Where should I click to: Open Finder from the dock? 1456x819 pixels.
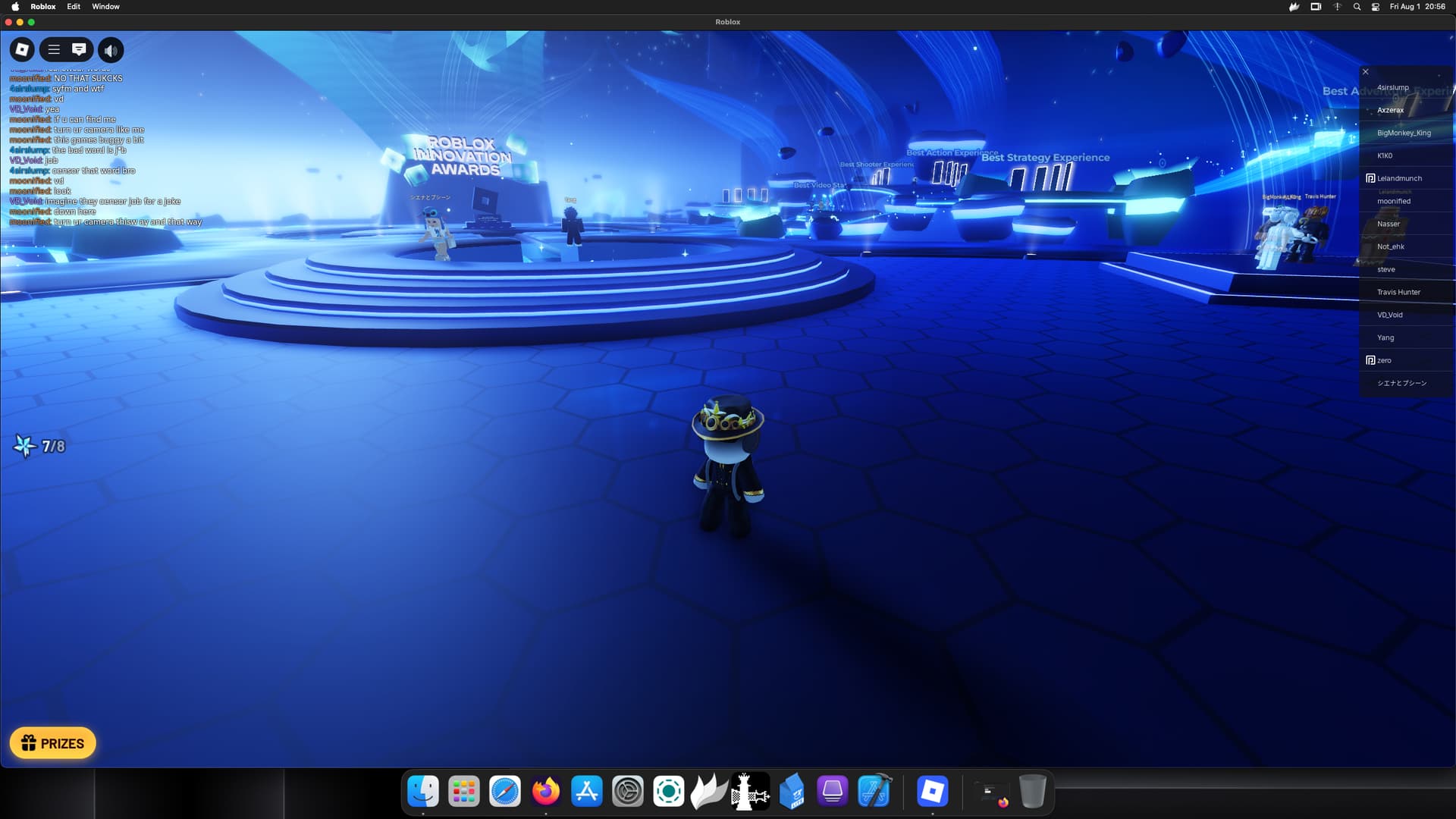click(x=423, y=792)
